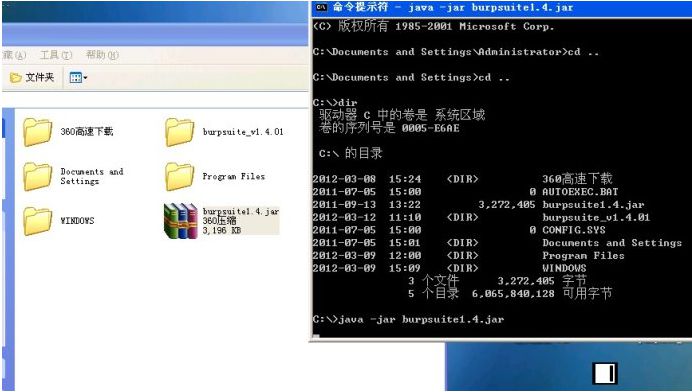
Task: Click the AUTOEXEC.BAT line in console
Action: pyautogui.click(x=465, y=192)
